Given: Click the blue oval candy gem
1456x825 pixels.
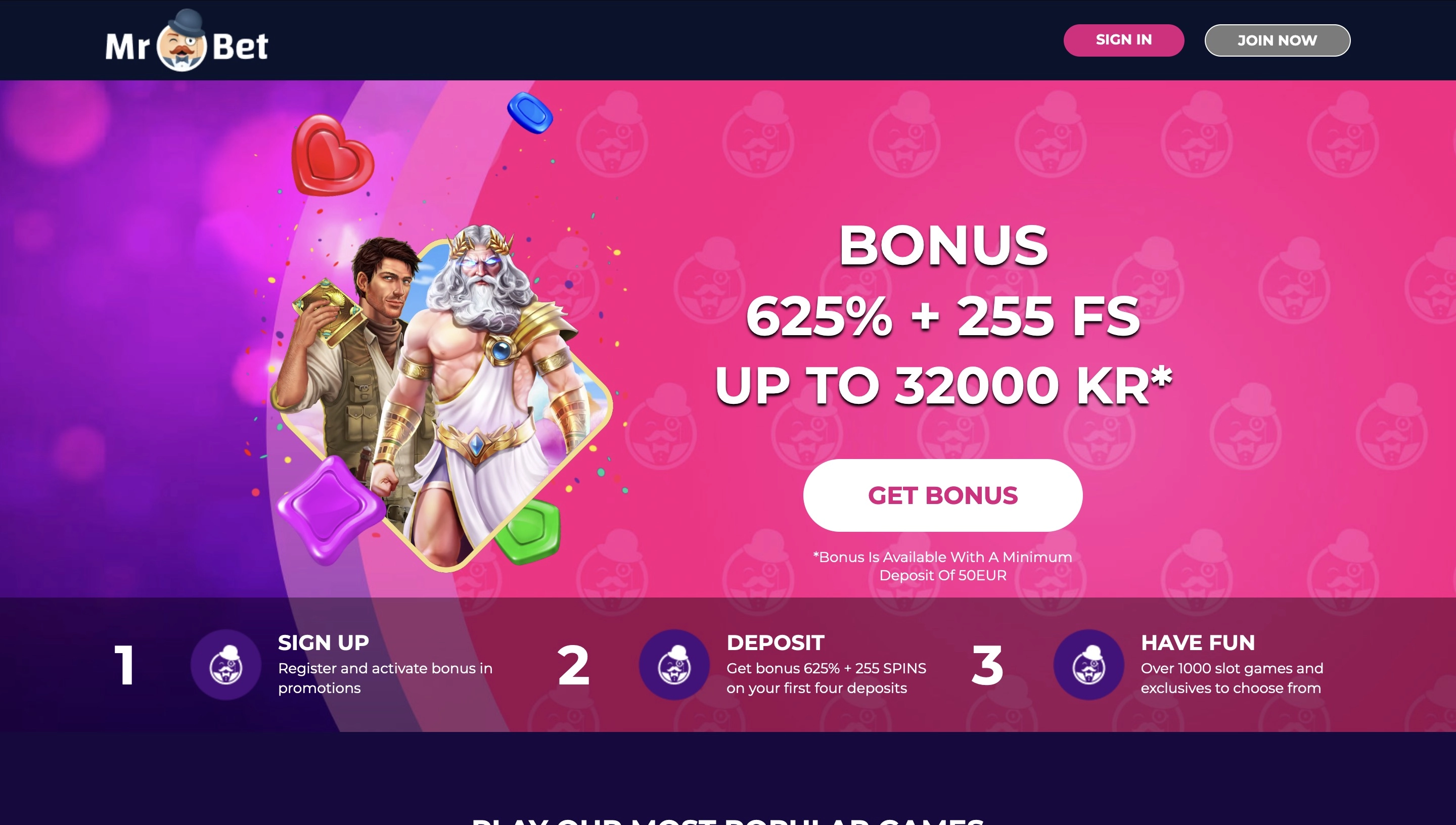Looking at the screenshot, I should [530, 113].
